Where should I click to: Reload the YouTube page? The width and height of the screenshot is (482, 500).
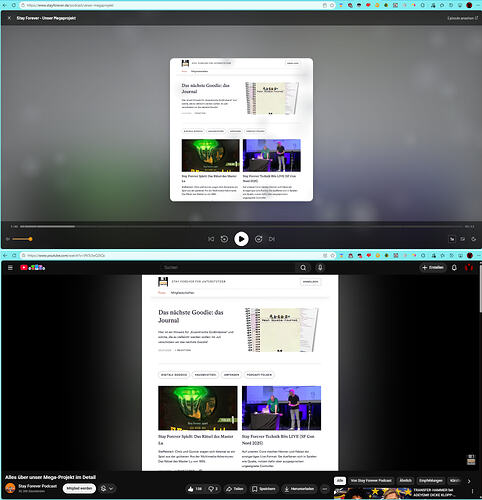coord(14,255)
